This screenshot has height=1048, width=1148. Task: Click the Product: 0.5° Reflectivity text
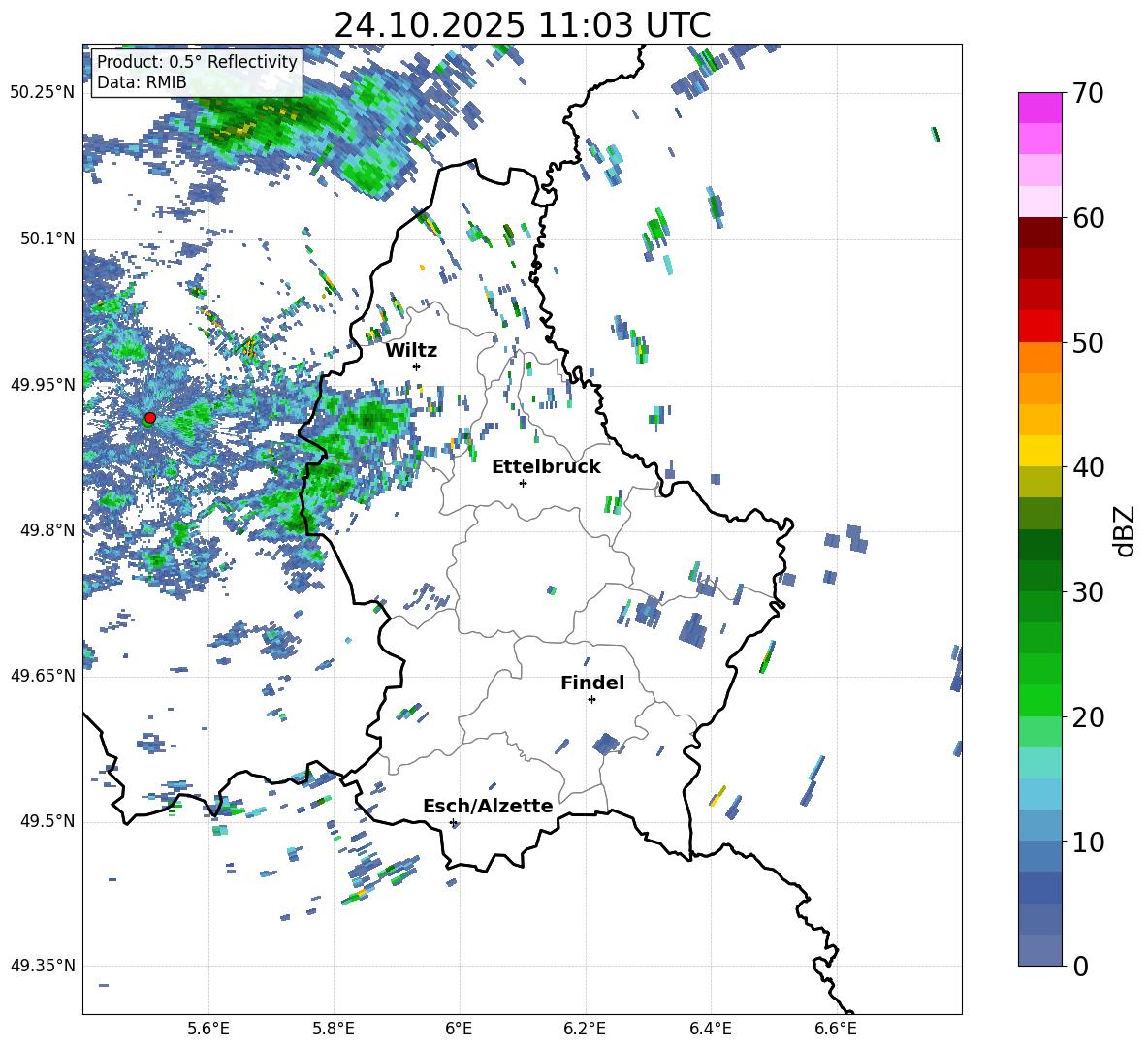197,61
